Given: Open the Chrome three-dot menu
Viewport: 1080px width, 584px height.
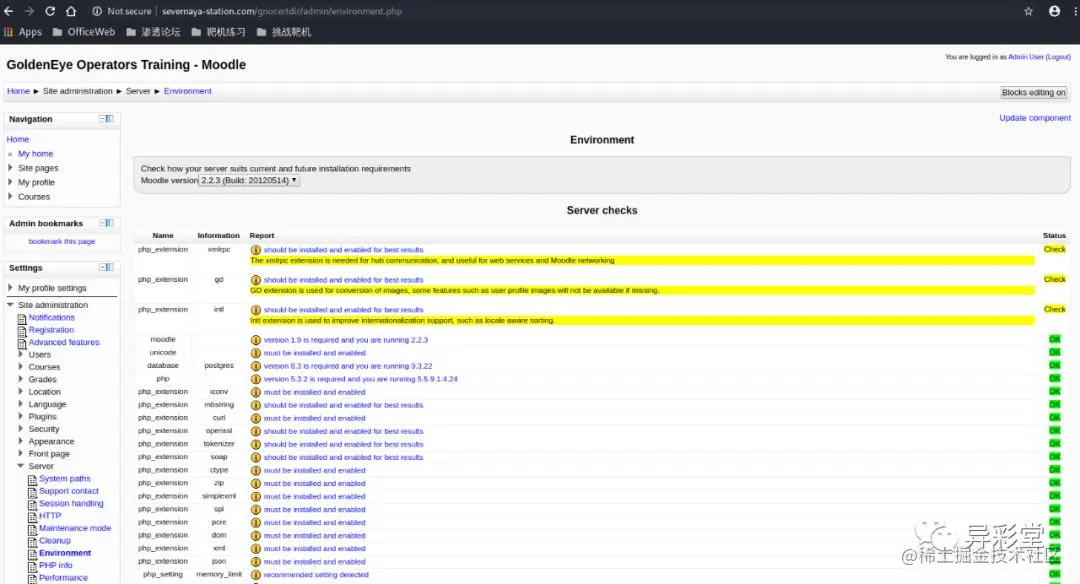Looking at the screenshot, I should 1076,11.
